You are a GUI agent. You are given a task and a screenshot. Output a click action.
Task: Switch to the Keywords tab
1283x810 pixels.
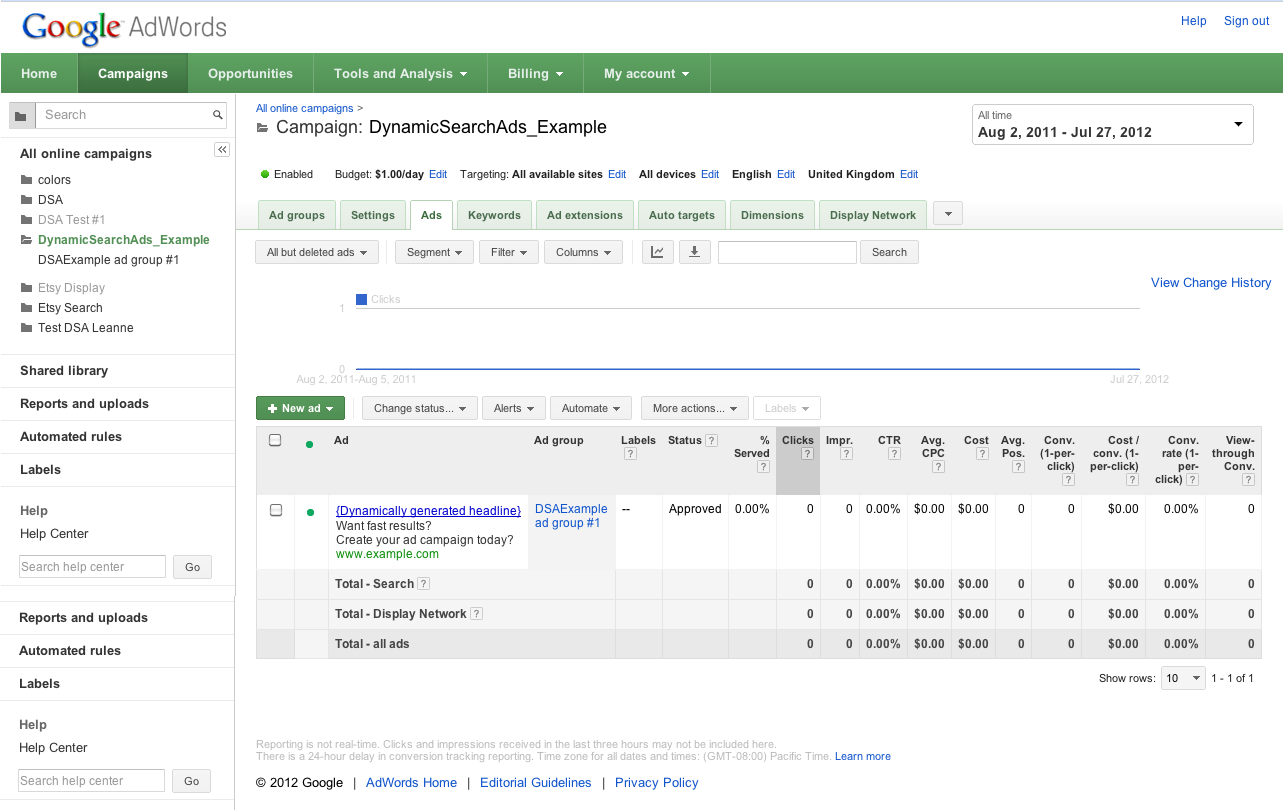coord(494,215)
